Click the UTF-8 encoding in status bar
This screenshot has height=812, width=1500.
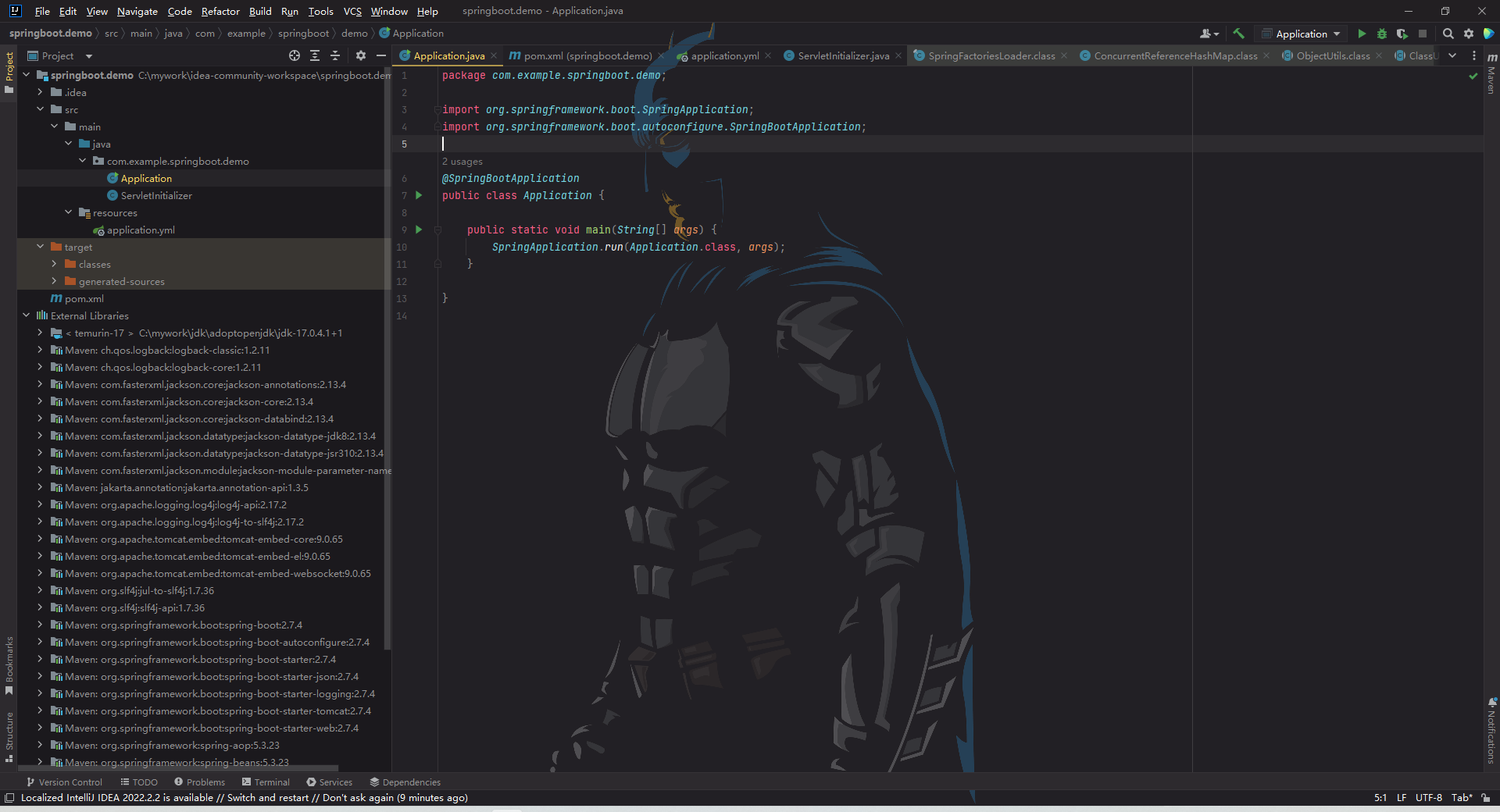(x=1429, y=797)
